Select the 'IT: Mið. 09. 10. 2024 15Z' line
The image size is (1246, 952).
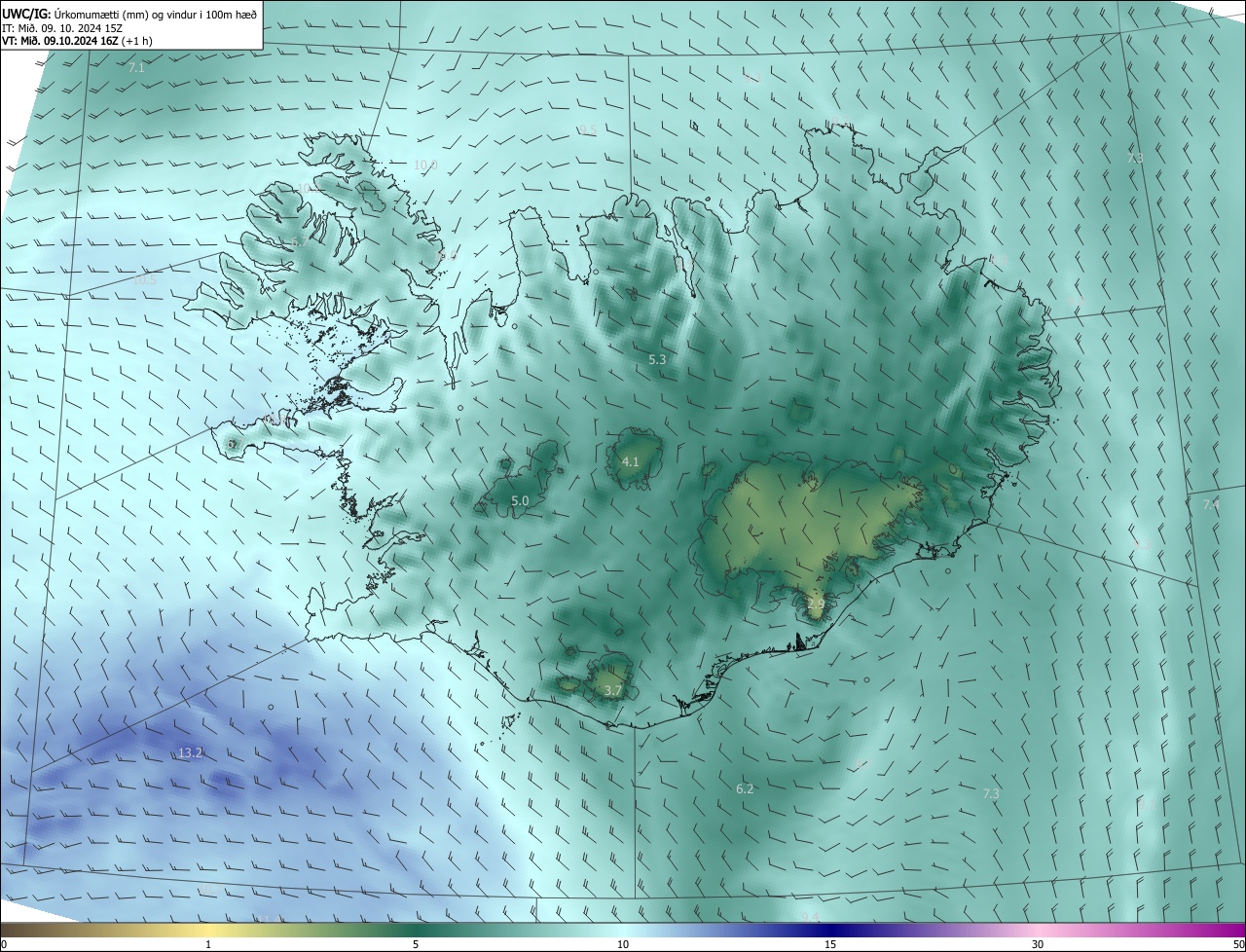[61, 28]
